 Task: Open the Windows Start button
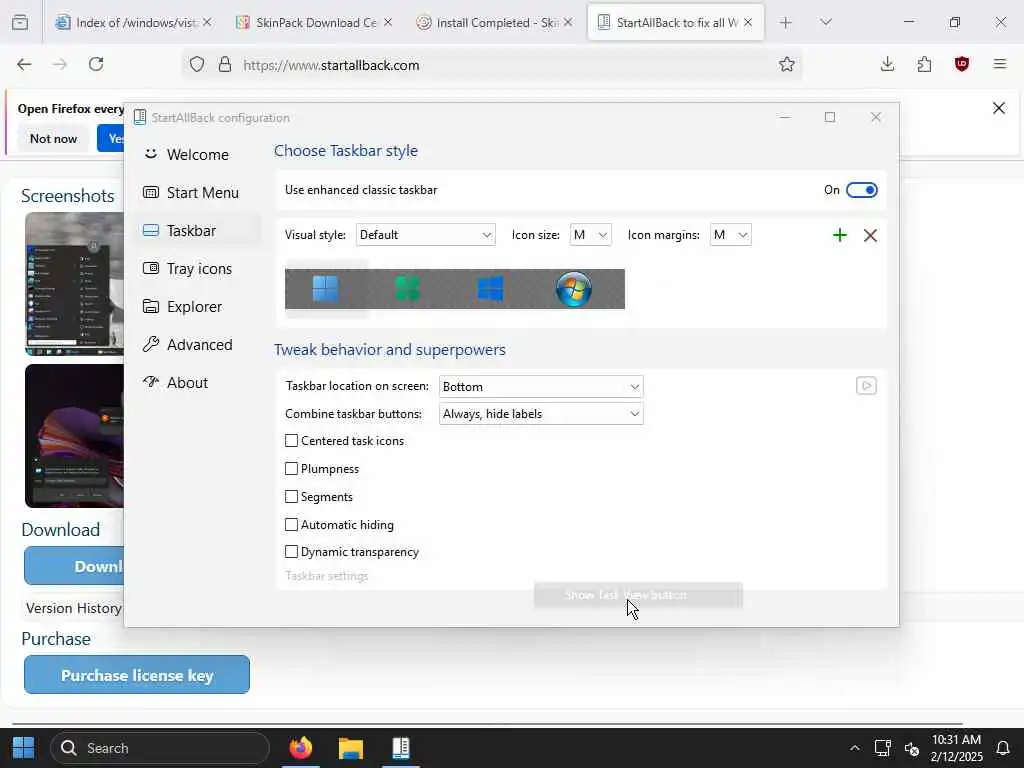(x=24, y=748)
